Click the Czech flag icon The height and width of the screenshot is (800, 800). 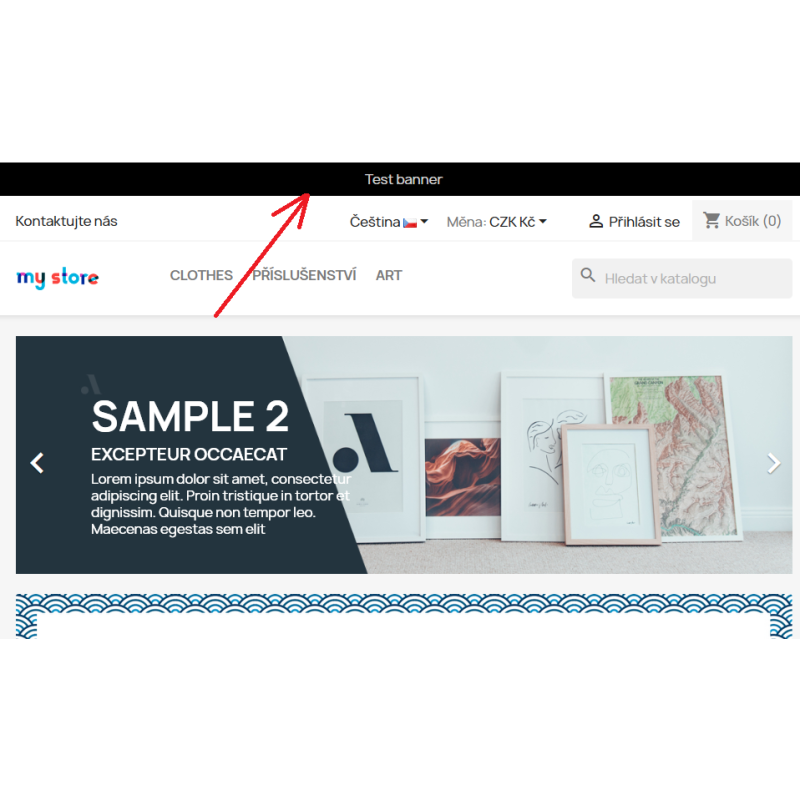pos(410,223)
